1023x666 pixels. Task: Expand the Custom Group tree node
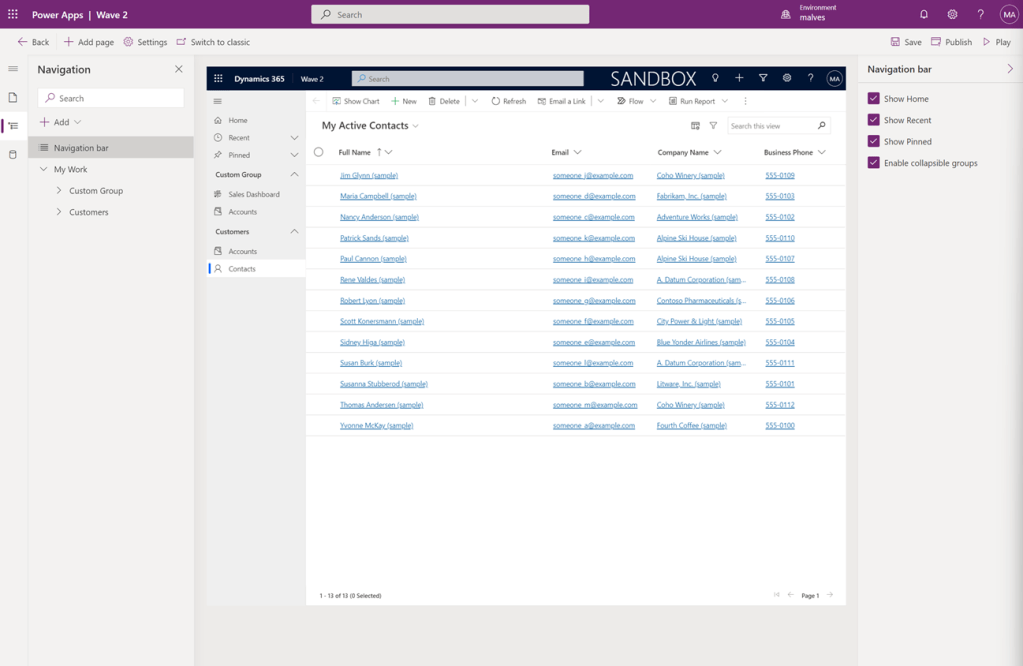59,191
